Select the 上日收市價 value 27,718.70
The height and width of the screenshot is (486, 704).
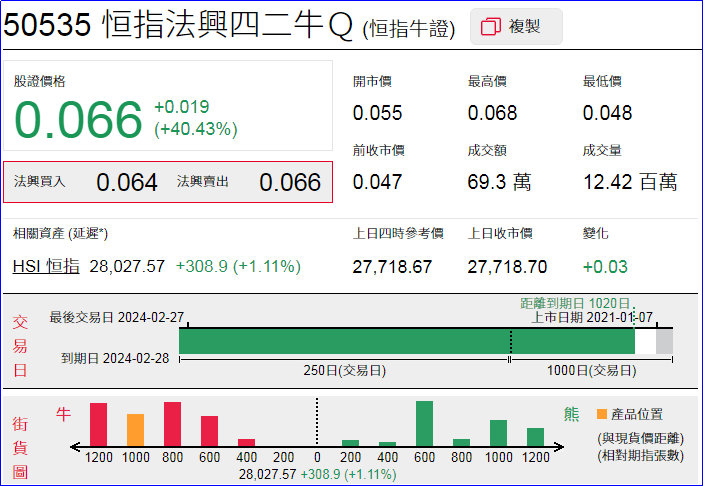click(x=507, y=267)
